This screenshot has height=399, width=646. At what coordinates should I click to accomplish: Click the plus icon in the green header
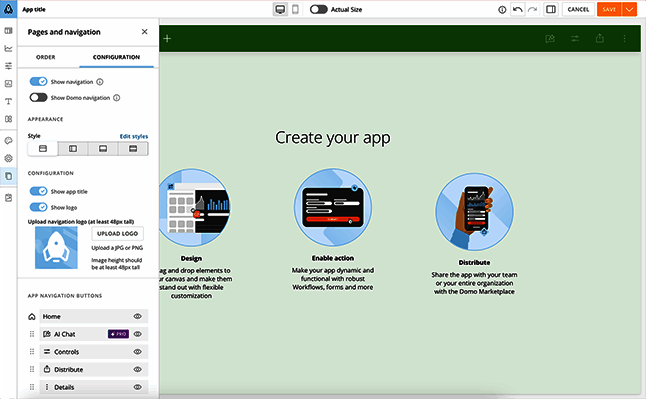pos(167,39)
